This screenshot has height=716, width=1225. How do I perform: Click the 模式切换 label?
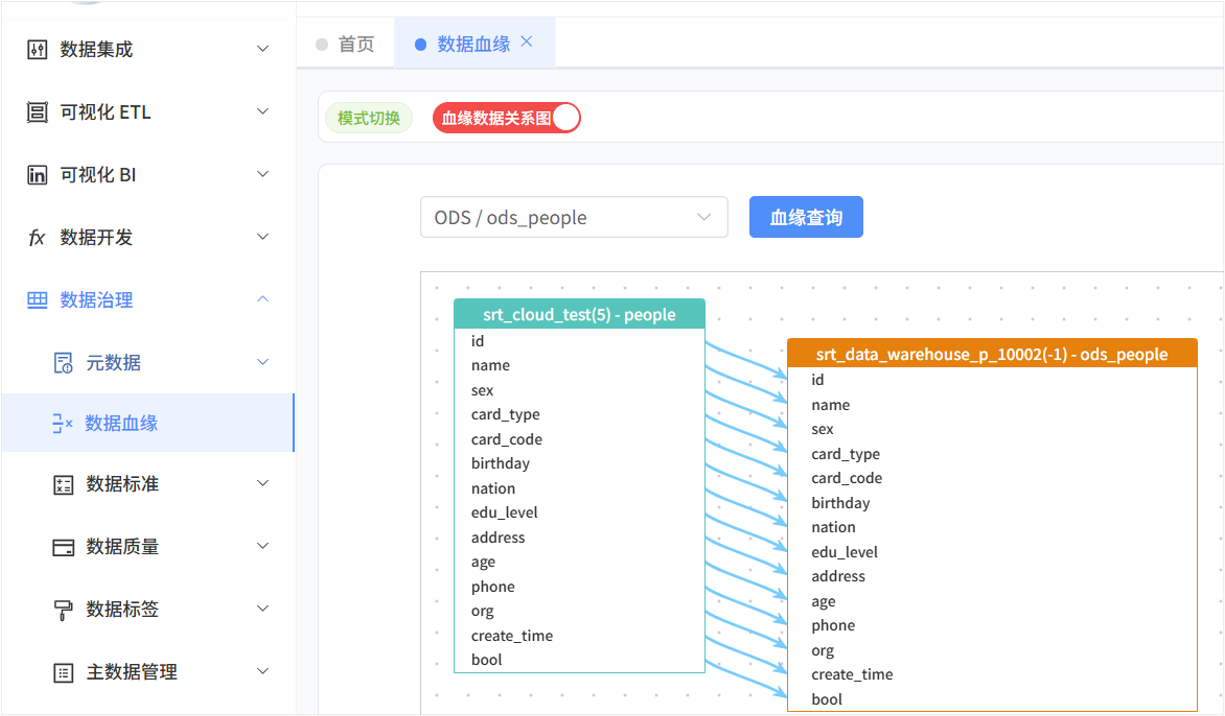click(368, 117)
